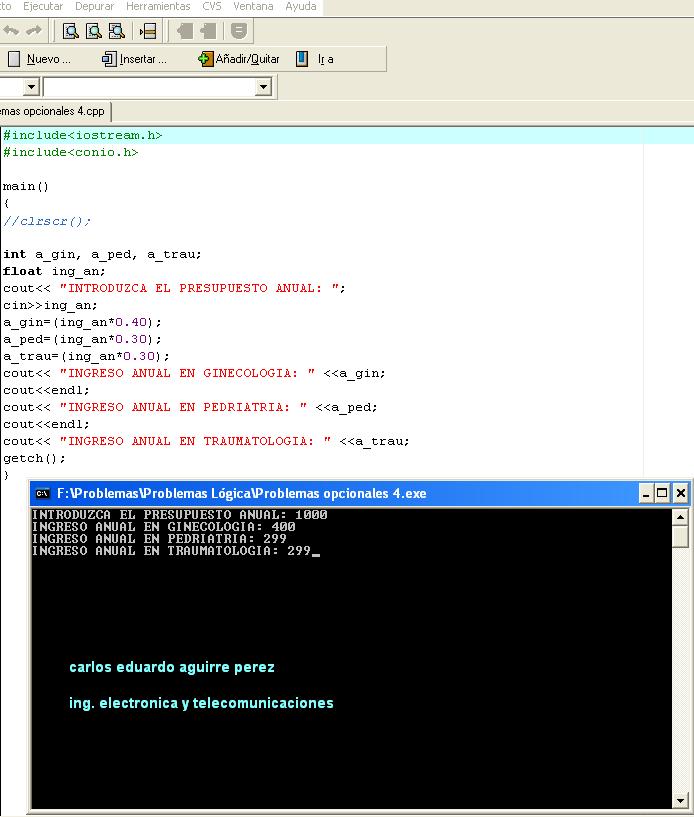Viewport: 694px width, 817px height.
Task: Open the Ventana menu
Action: click(x=253, y=6)
